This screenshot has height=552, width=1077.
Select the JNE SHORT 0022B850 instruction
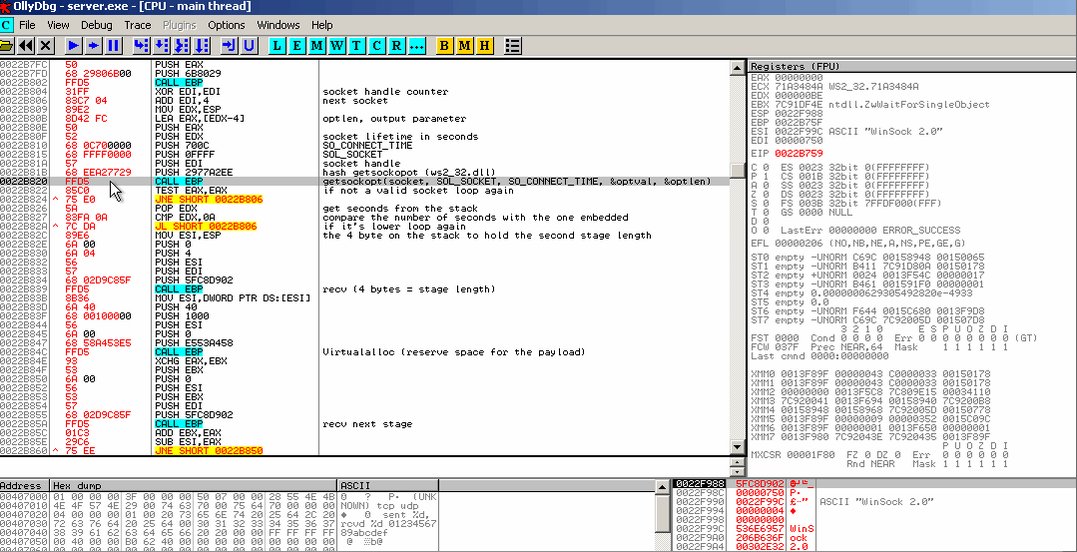click(208, 450)
